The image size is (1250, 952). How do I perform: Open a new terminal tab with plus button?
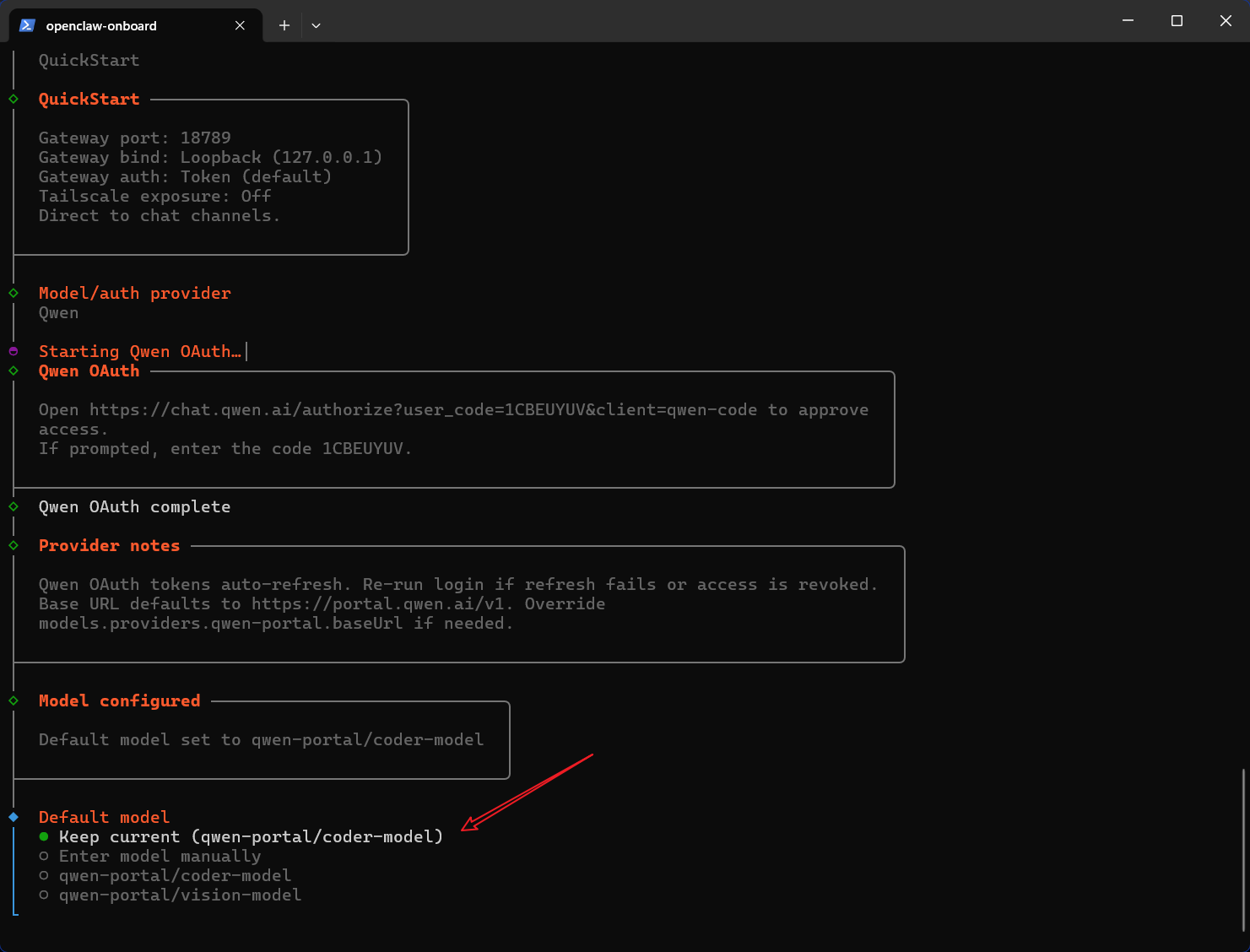(x=284, y=25)
